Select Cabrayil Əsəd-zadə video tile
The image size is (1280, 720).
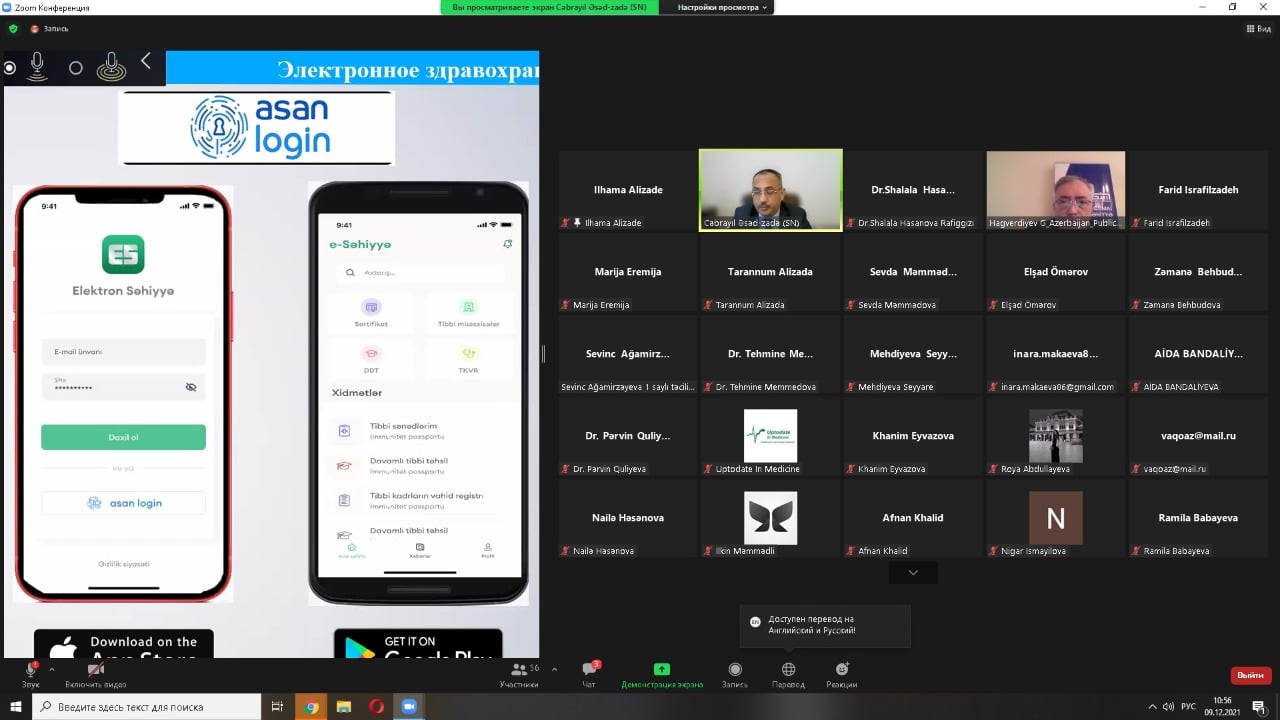pyautogui.click(x=770, y=190)
